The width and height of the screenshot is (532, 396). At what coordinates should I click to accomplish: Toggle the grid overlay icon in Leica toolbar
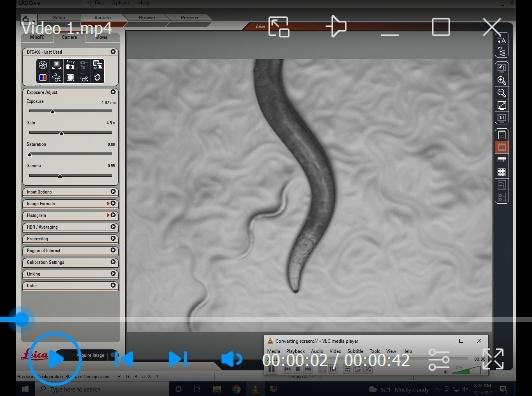click(x=502, y=172)
